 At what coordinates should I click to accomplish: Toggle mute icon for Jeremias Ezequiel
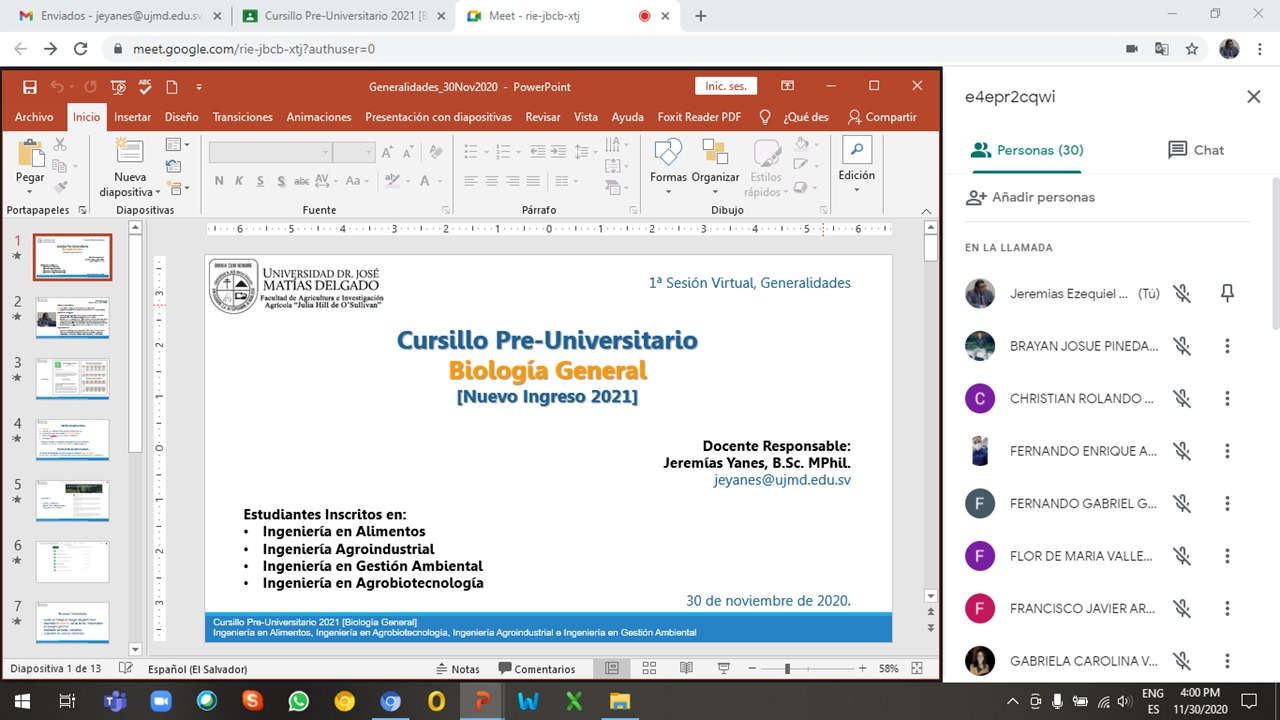[x=1182, y=293]
